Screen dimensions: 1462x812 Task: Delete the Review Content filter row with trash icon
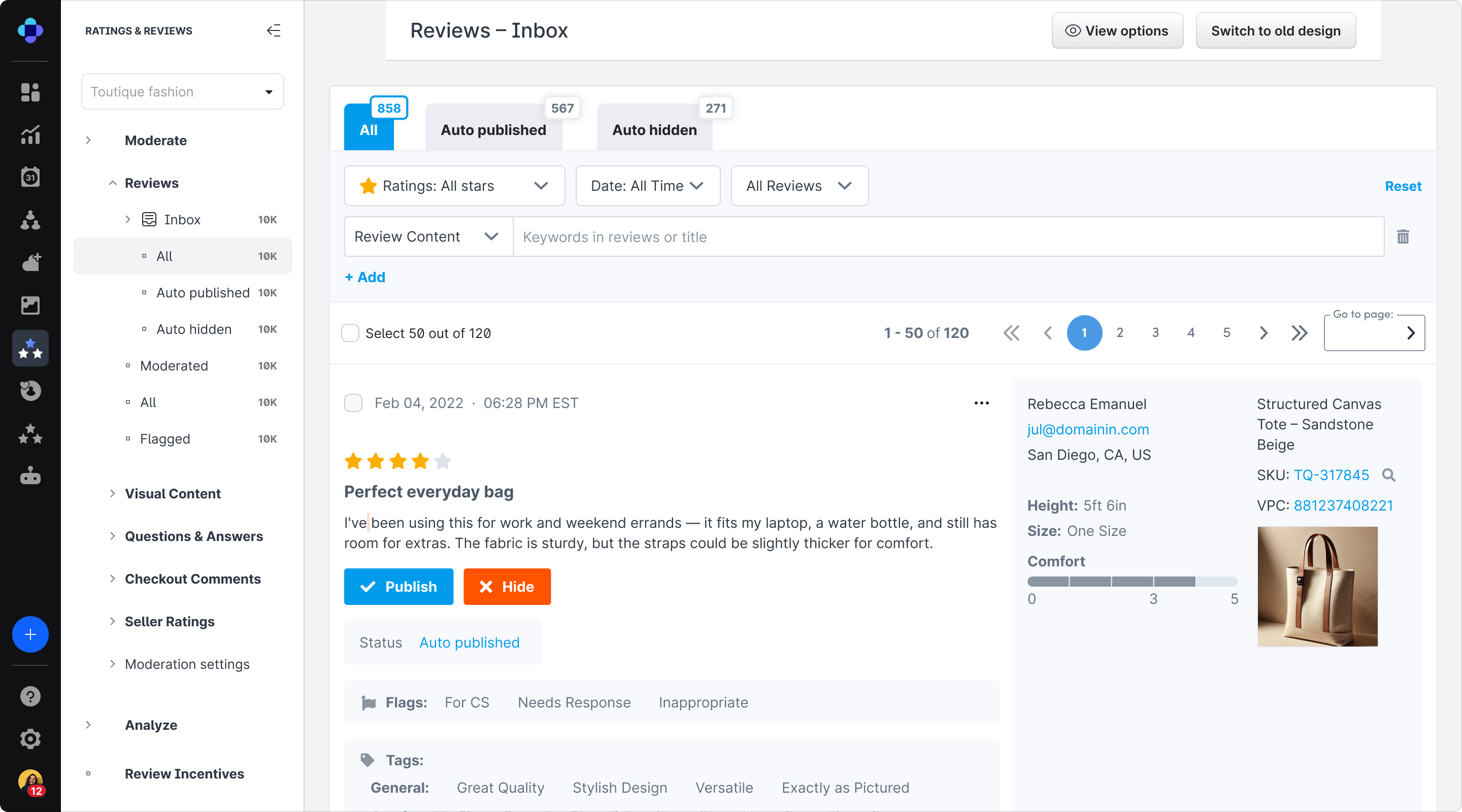click(x=1403, y=236)
